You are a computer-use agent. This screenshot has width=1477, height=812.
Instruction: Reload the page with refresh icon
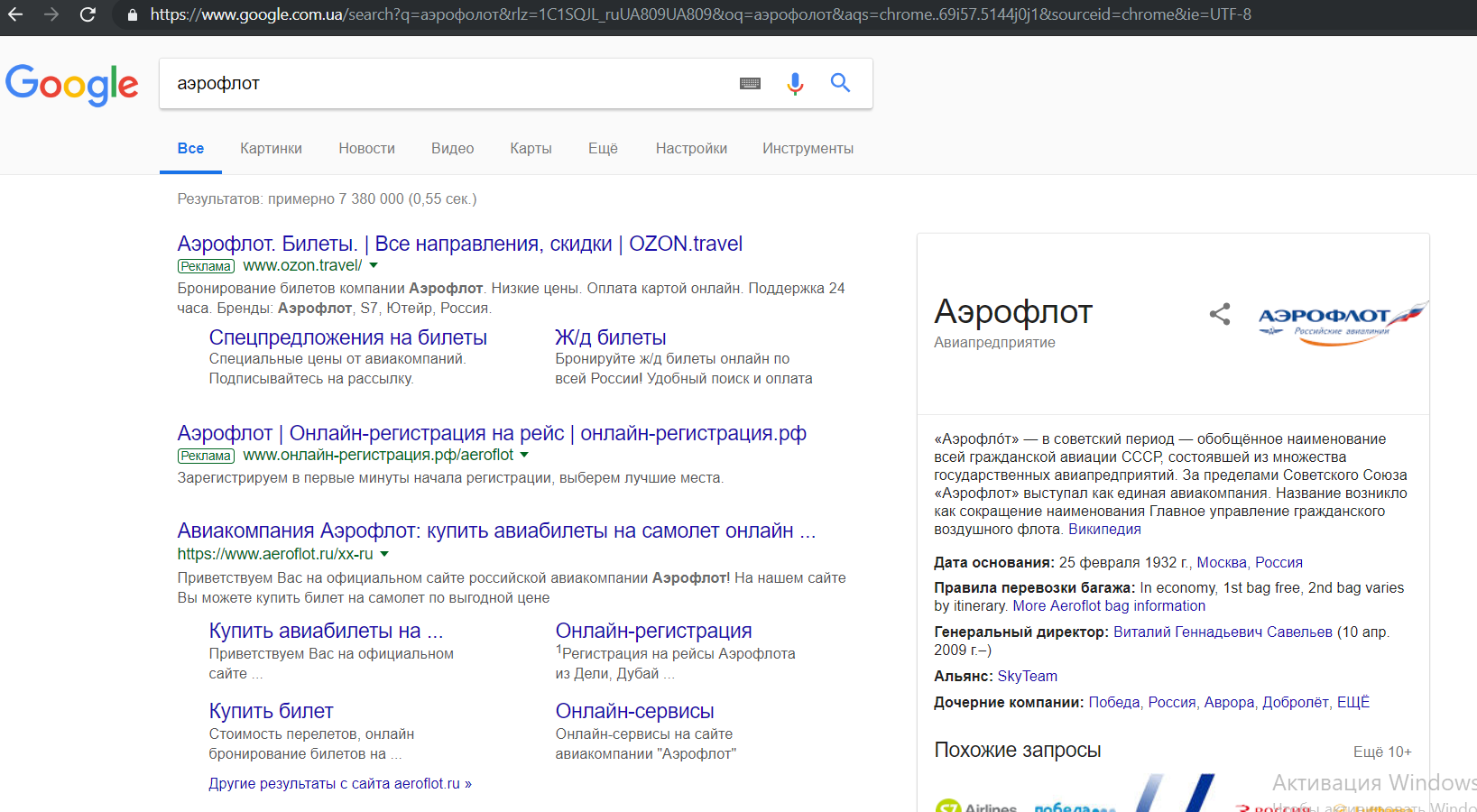click(x=88, y=14)
